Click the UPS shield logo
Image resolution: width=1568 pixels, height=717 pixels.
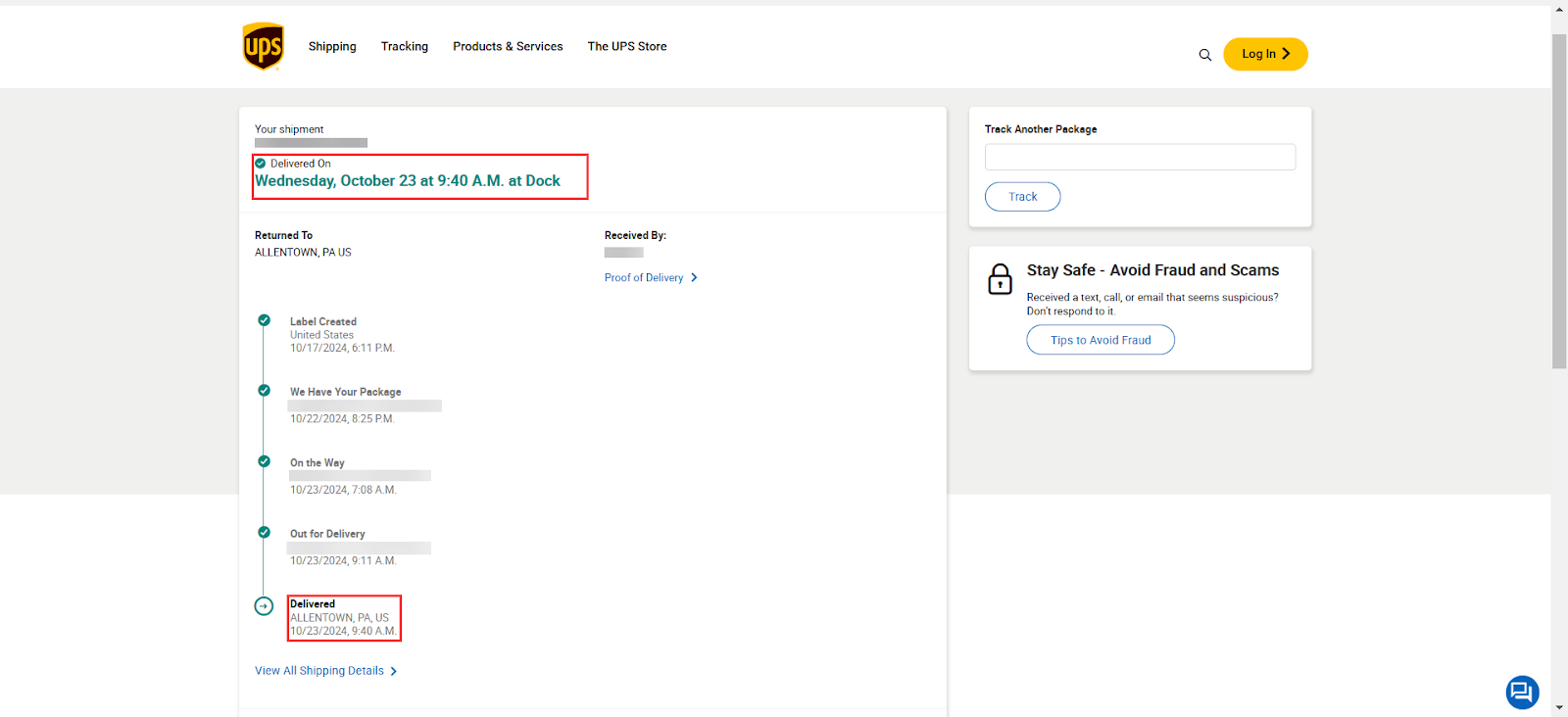pos(263,46)
